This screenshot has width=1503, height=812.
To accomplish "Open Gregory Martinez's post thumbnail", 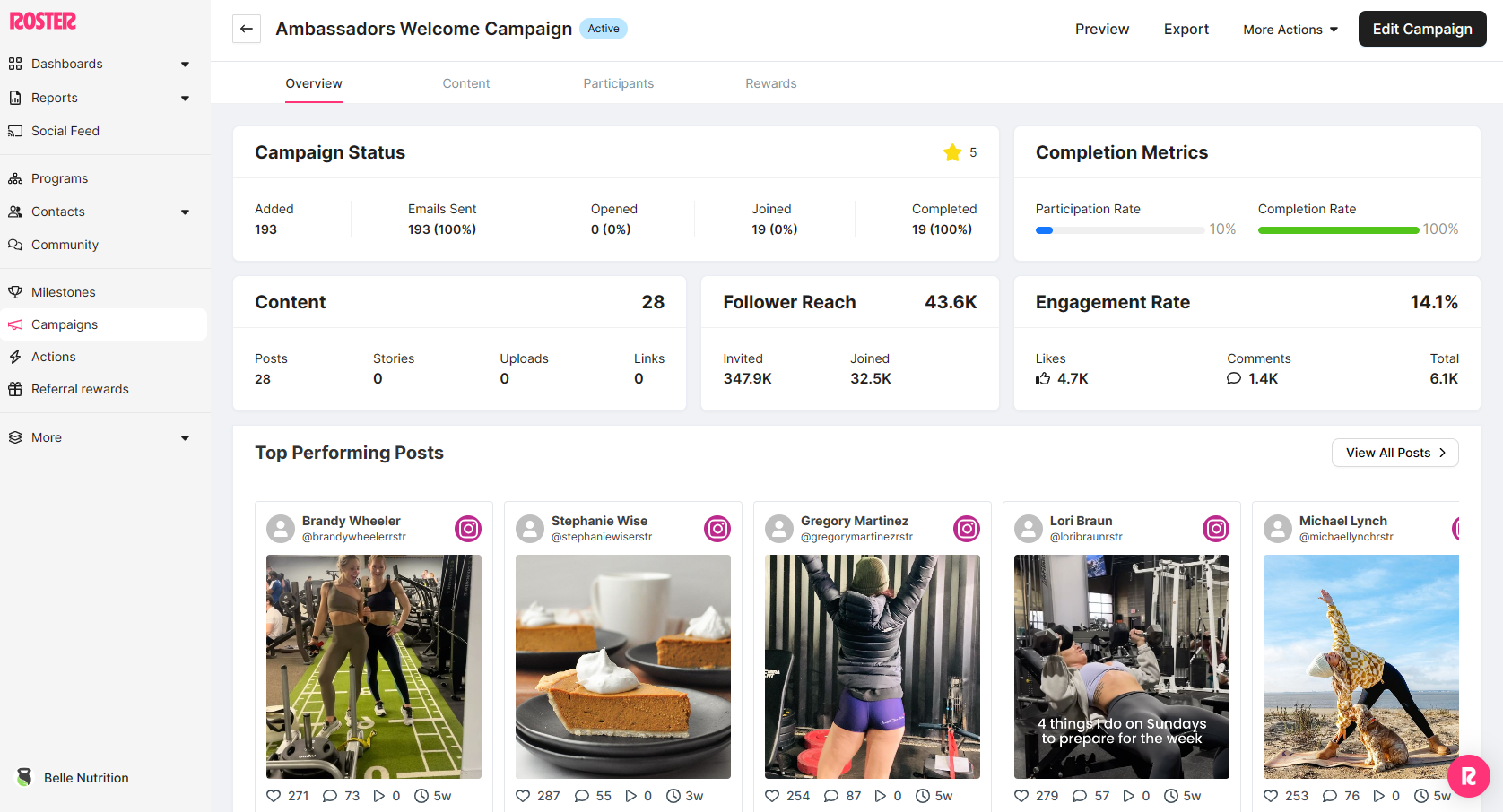I will pos(872,666).
